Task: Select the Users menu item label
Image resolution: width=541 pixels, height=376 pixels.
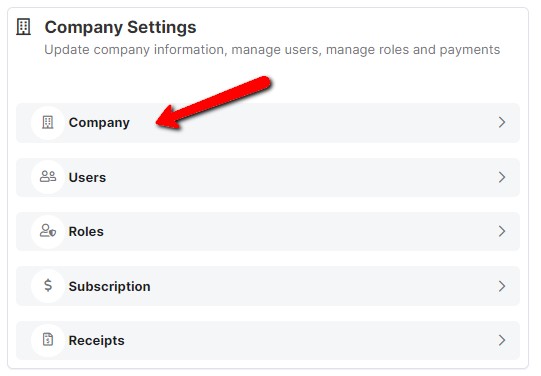Action: click(x=87, y=177)
